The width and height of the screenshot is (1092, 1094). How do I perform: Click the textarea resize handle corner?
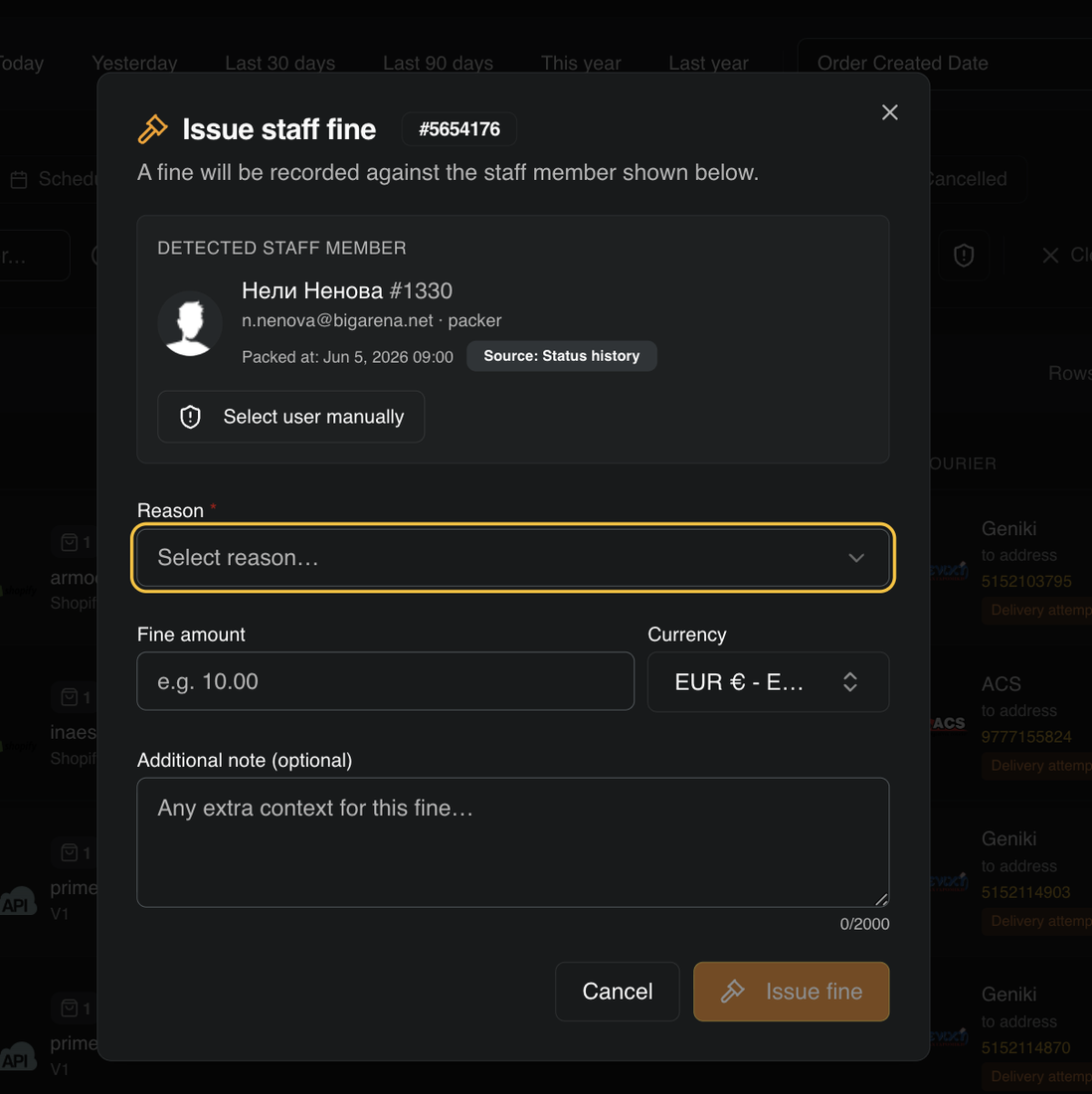coord(881,900)
